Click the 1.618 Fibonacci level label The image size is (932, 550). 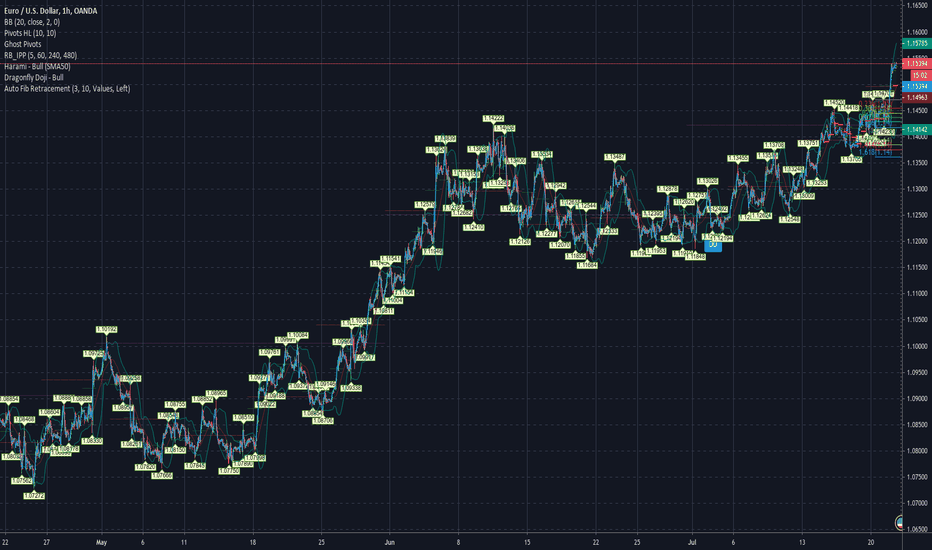876,152
